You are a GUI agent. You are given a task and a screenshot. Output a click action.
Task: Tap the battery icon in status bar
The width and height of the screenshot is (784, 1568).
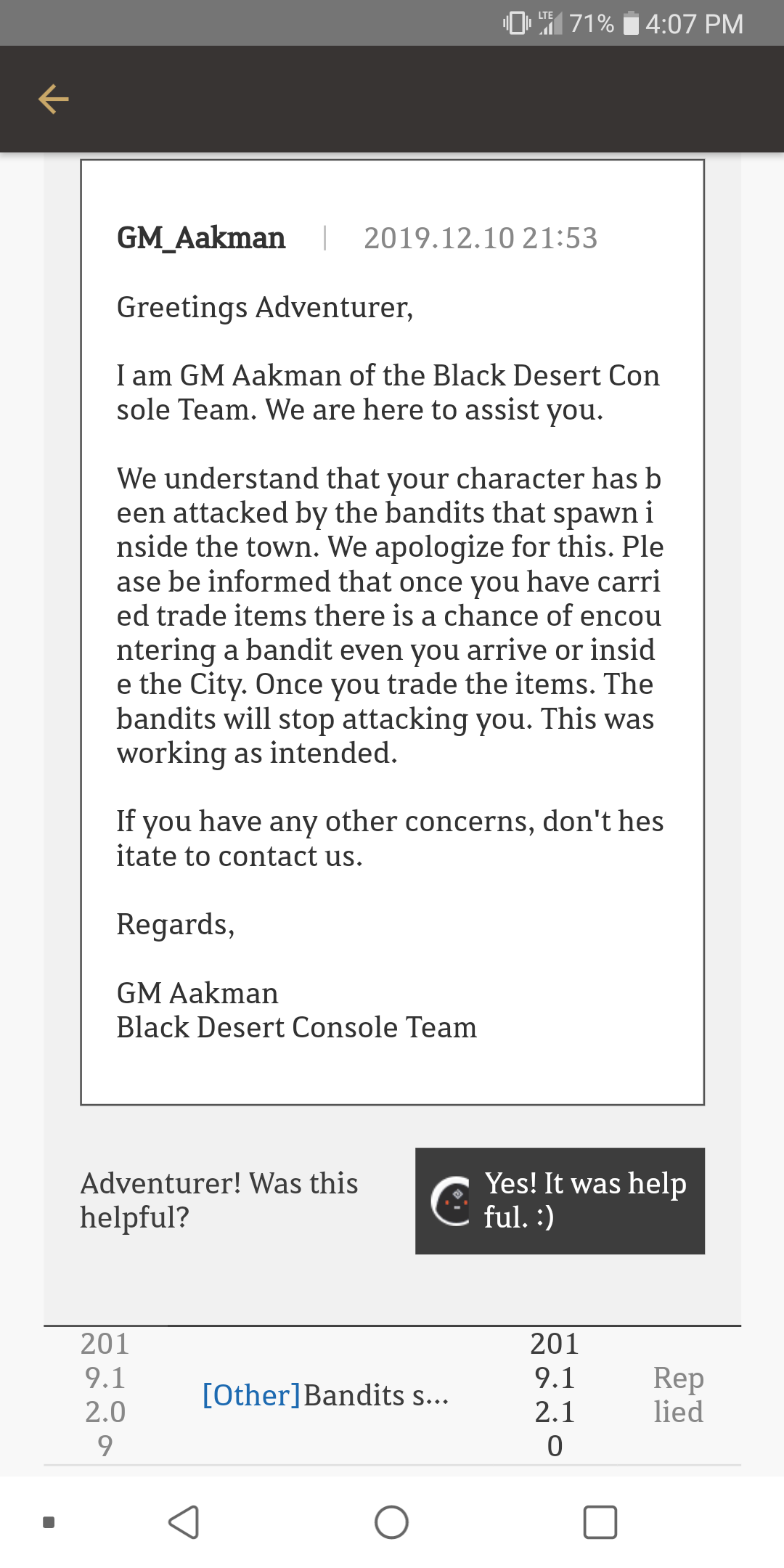pyautogui.click(x=631, y=23)
